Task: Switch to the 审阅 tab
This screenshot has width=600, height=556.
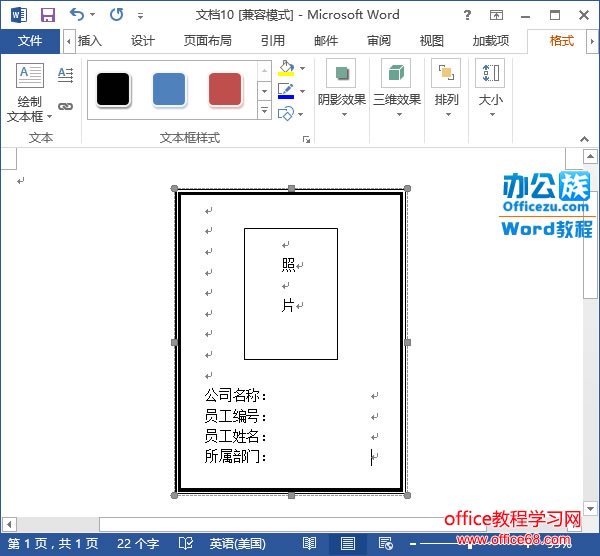Action: tap(379, 41)
